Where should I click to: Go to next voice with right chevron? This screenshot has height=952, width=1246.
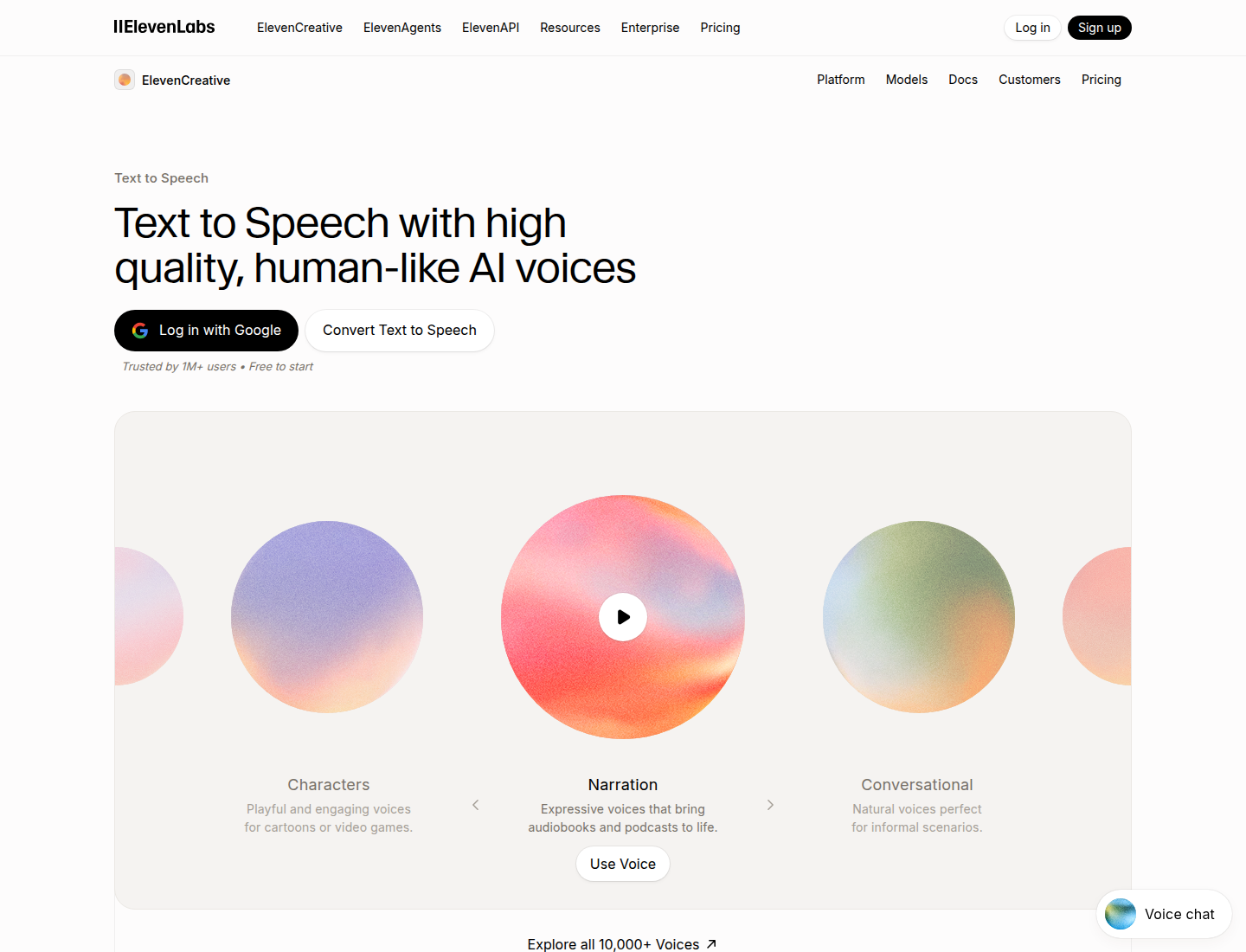pos(770,805)
